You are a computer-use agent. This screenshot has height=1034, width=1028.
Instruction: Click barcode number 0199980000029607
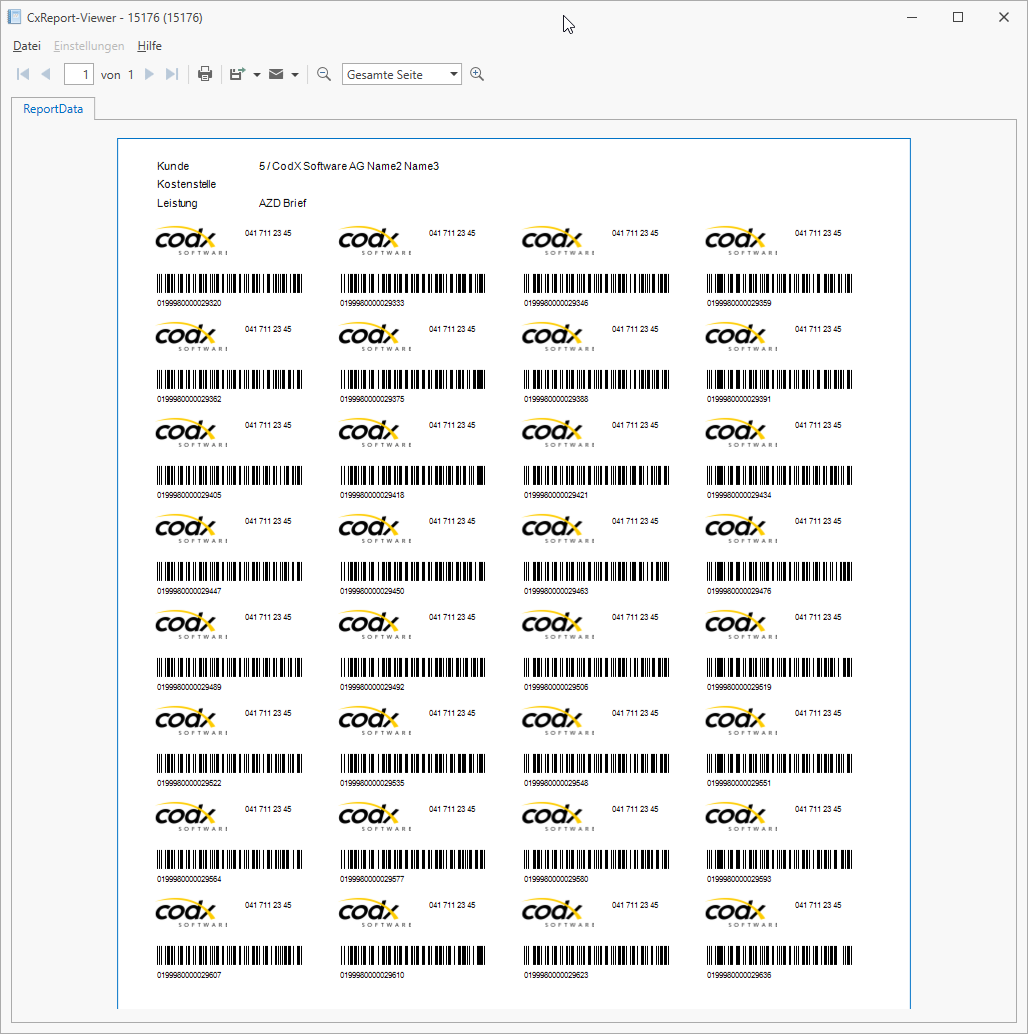pos(189,975)
